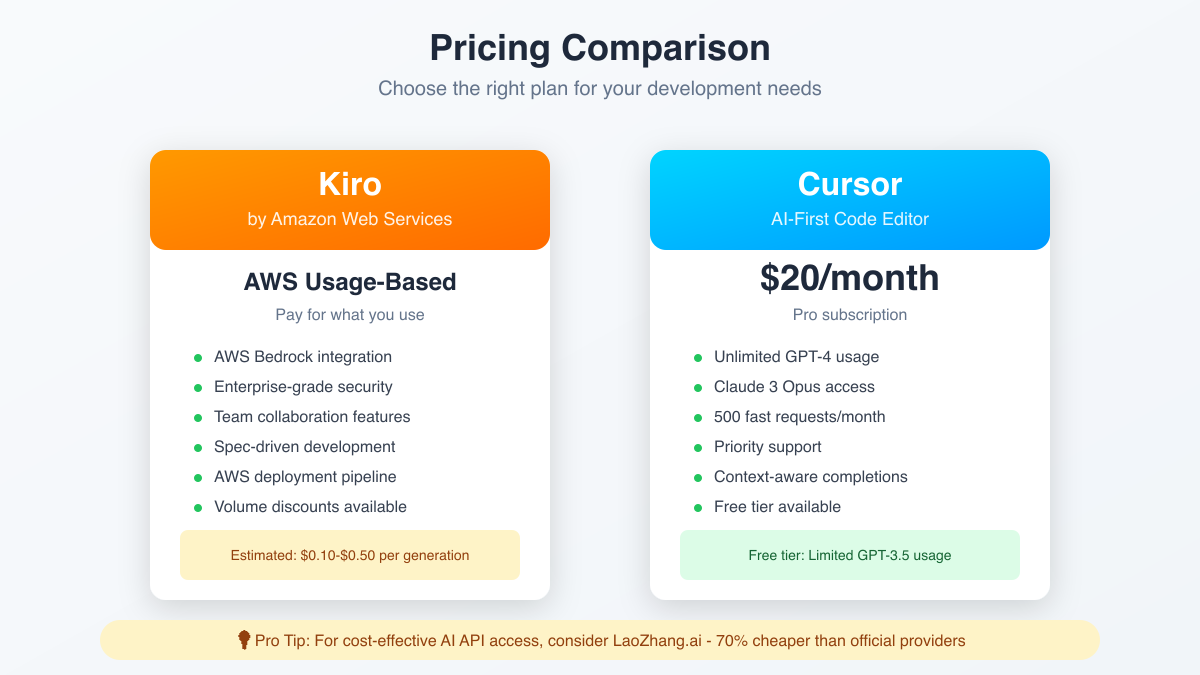Click the bullet next to Volume discounts available
This screenshot has width=1200, height=675.
(198, 507)
